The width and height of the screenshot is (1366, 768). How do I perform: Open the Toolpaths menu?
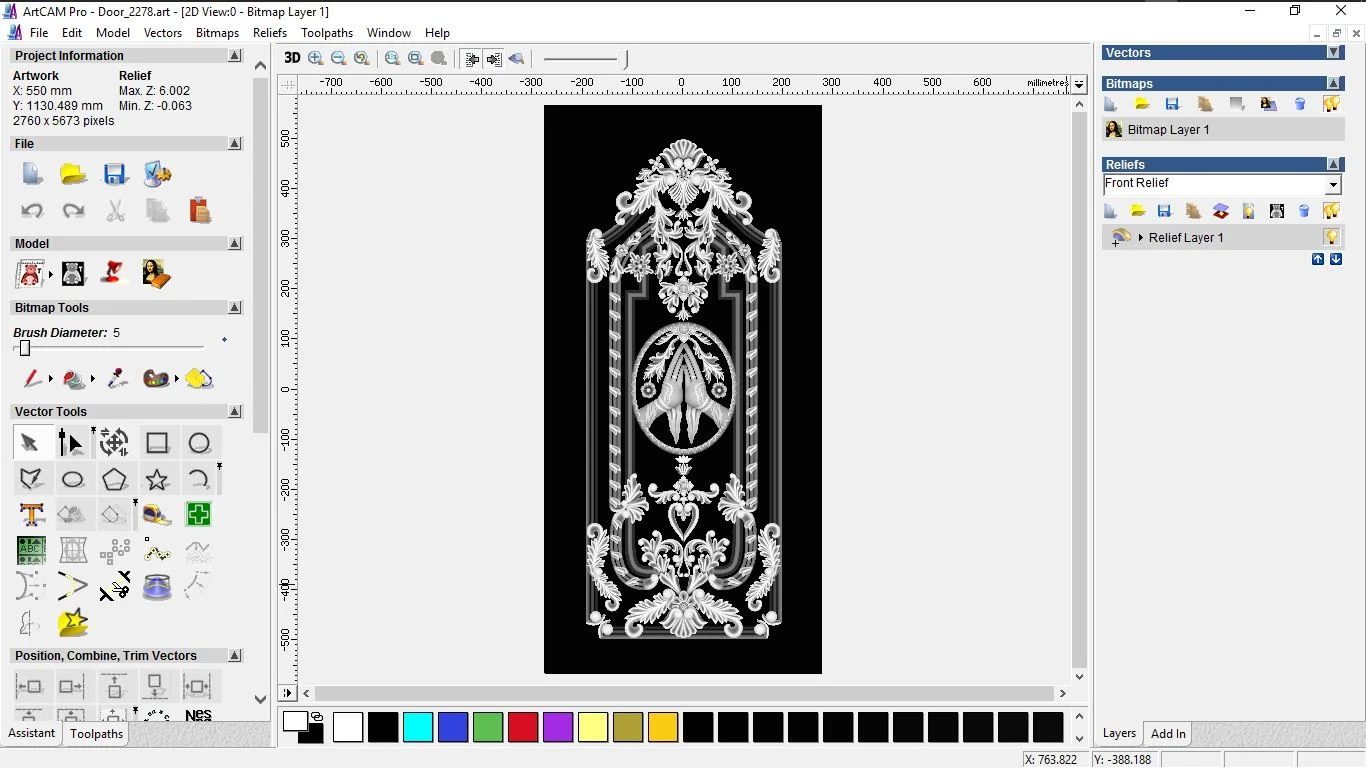coord(327,33)
